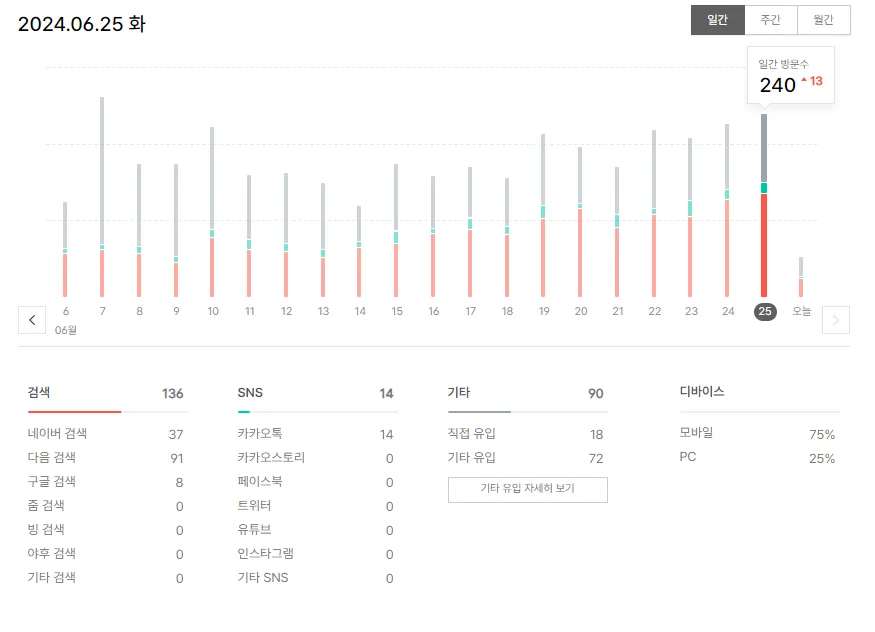The image size is (875, 632).
Task: Click the date heading 2024.06.25 화
Action: point(81,24)
